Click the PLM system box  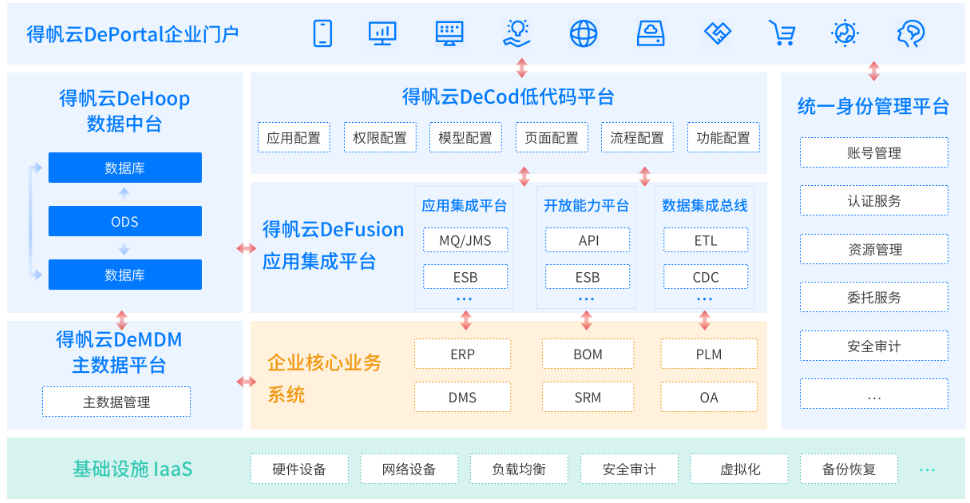(709, 354)
